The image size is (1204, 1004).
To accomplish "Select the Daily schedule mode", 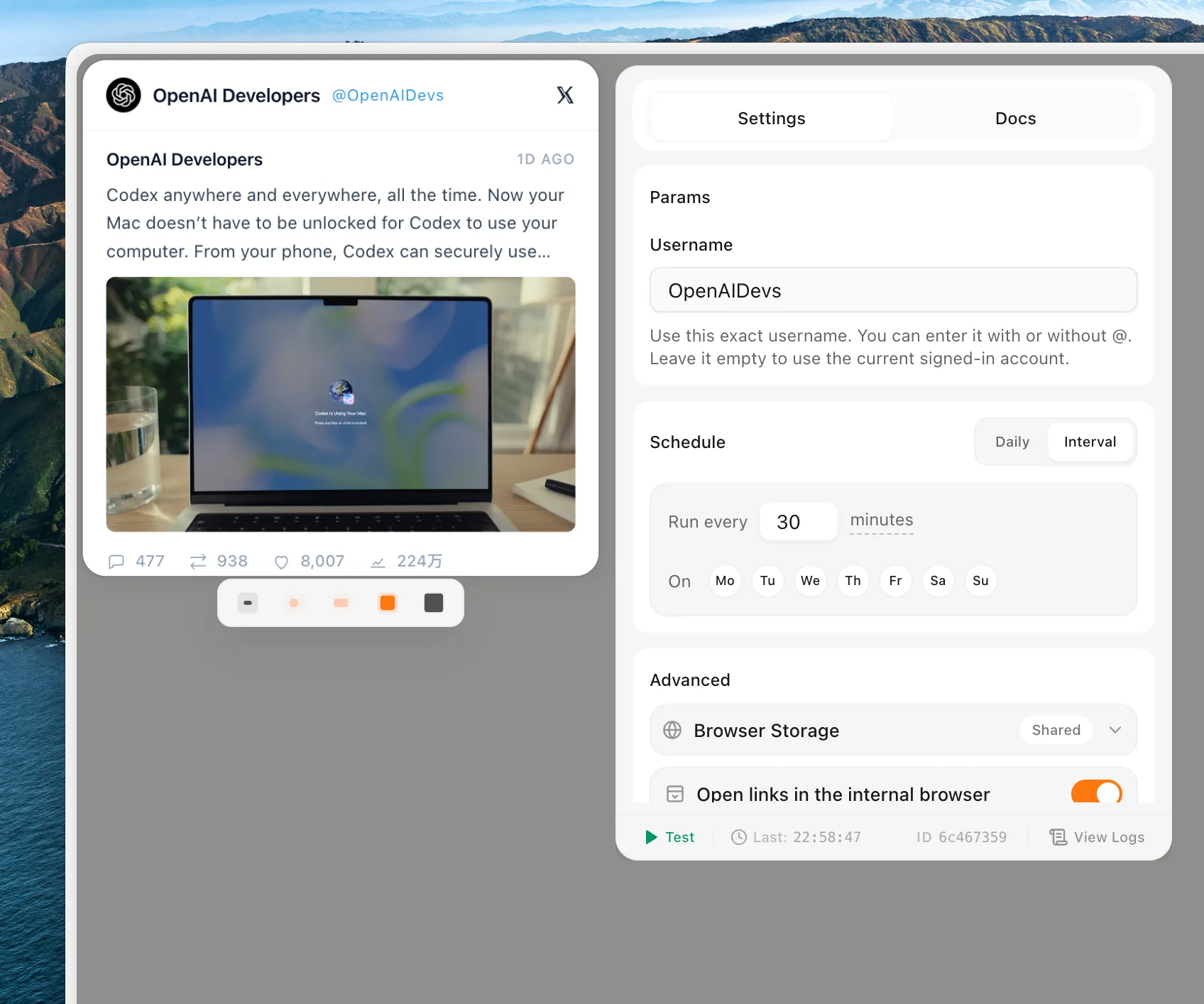I will tap(1012, 442).
